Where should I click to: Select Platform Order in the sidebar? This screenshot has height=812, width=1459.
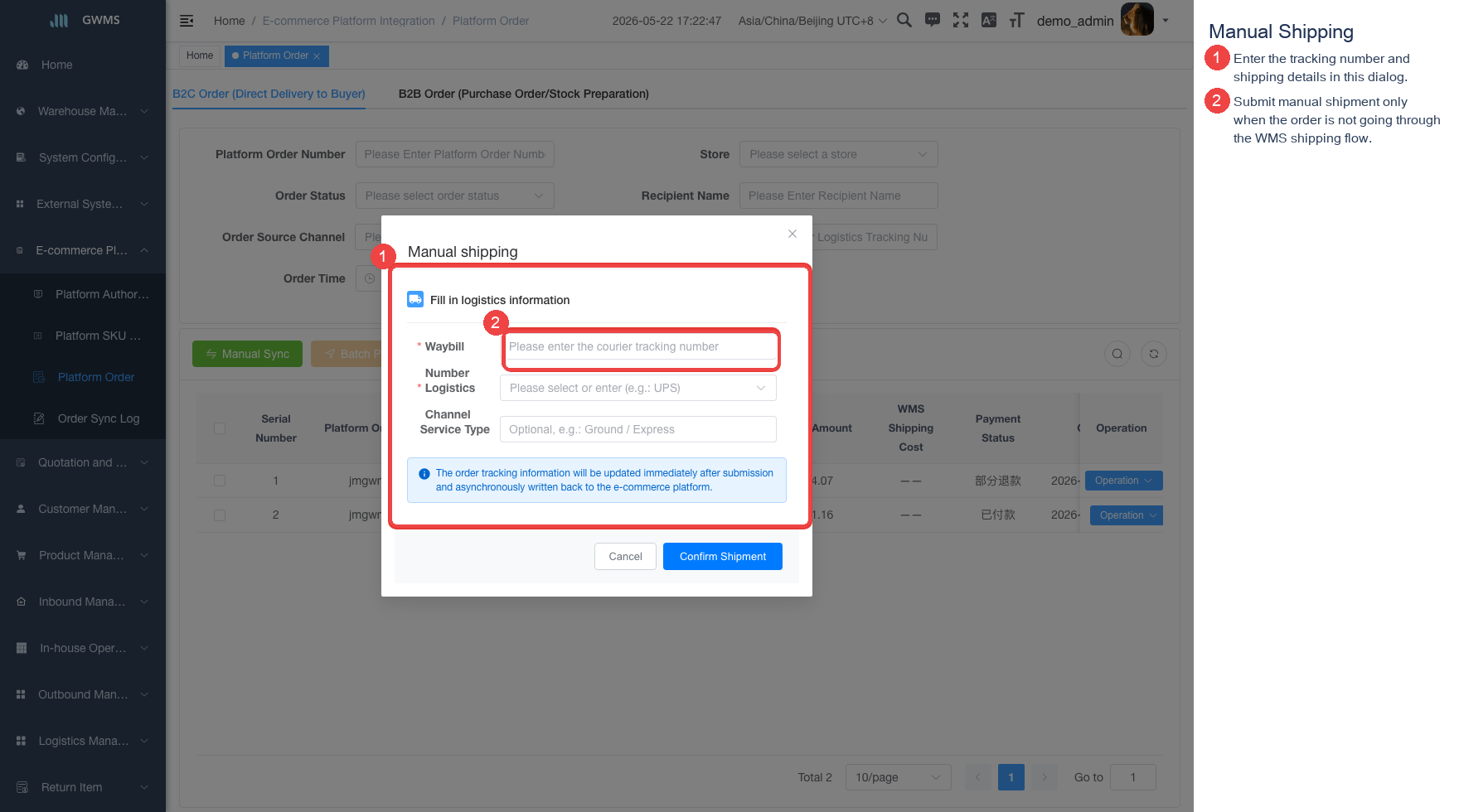[83, 377]
